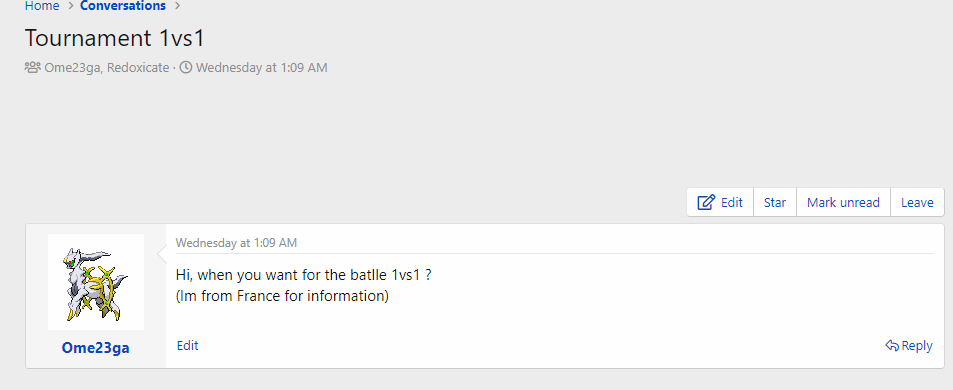Open the bold Ome23ga username under avatar
953x390 pixels.
coord(95,348)
